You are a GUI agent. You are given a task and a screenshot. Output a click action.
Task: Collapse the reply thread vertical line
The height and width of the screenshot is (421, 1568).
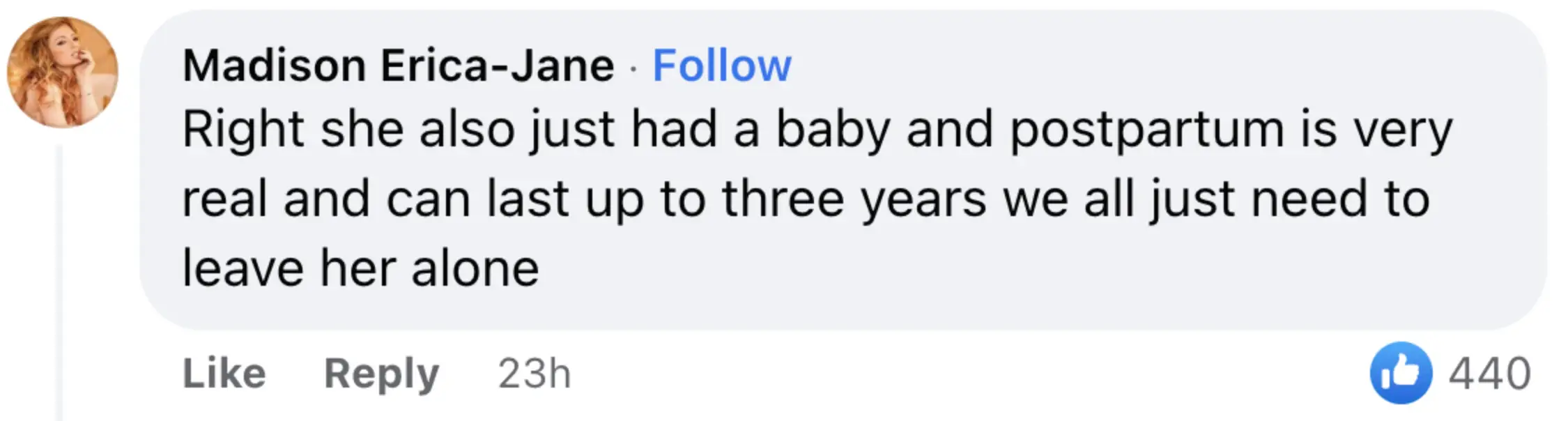[x=59, y=279]
